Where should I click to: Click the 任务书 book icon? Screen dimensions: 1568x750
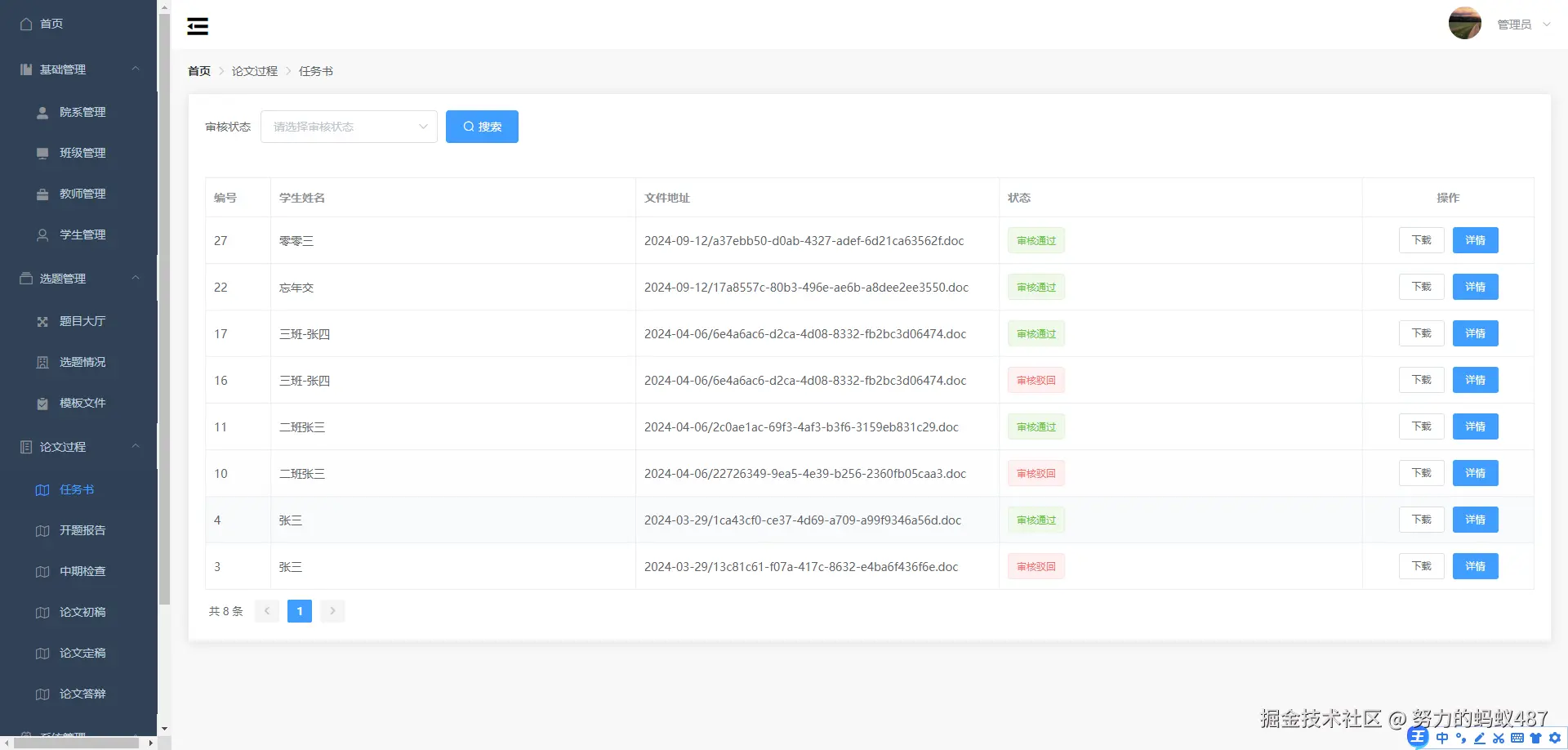tap(42, 489)
